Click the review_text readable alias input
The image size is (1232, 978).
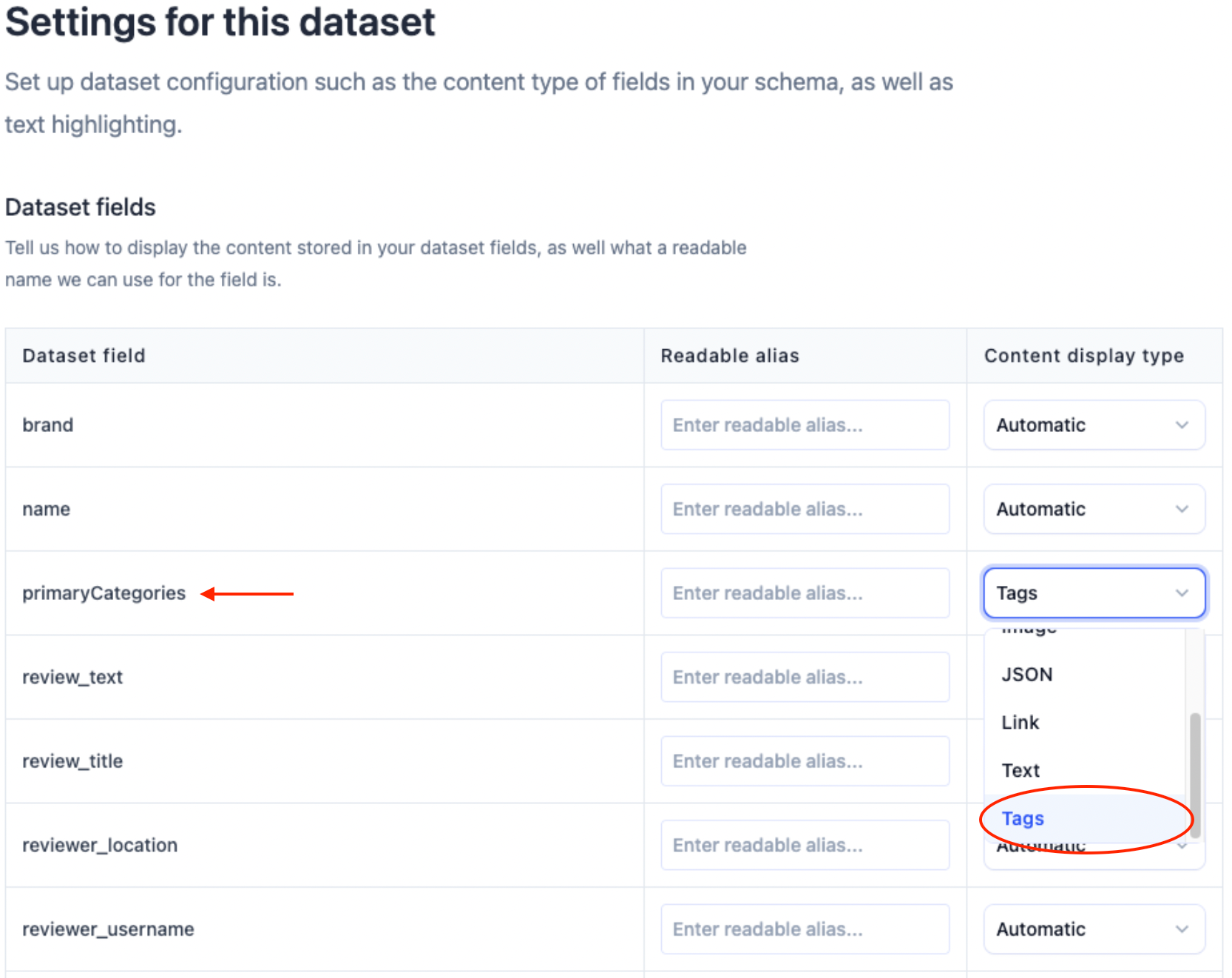click(805, 677)
